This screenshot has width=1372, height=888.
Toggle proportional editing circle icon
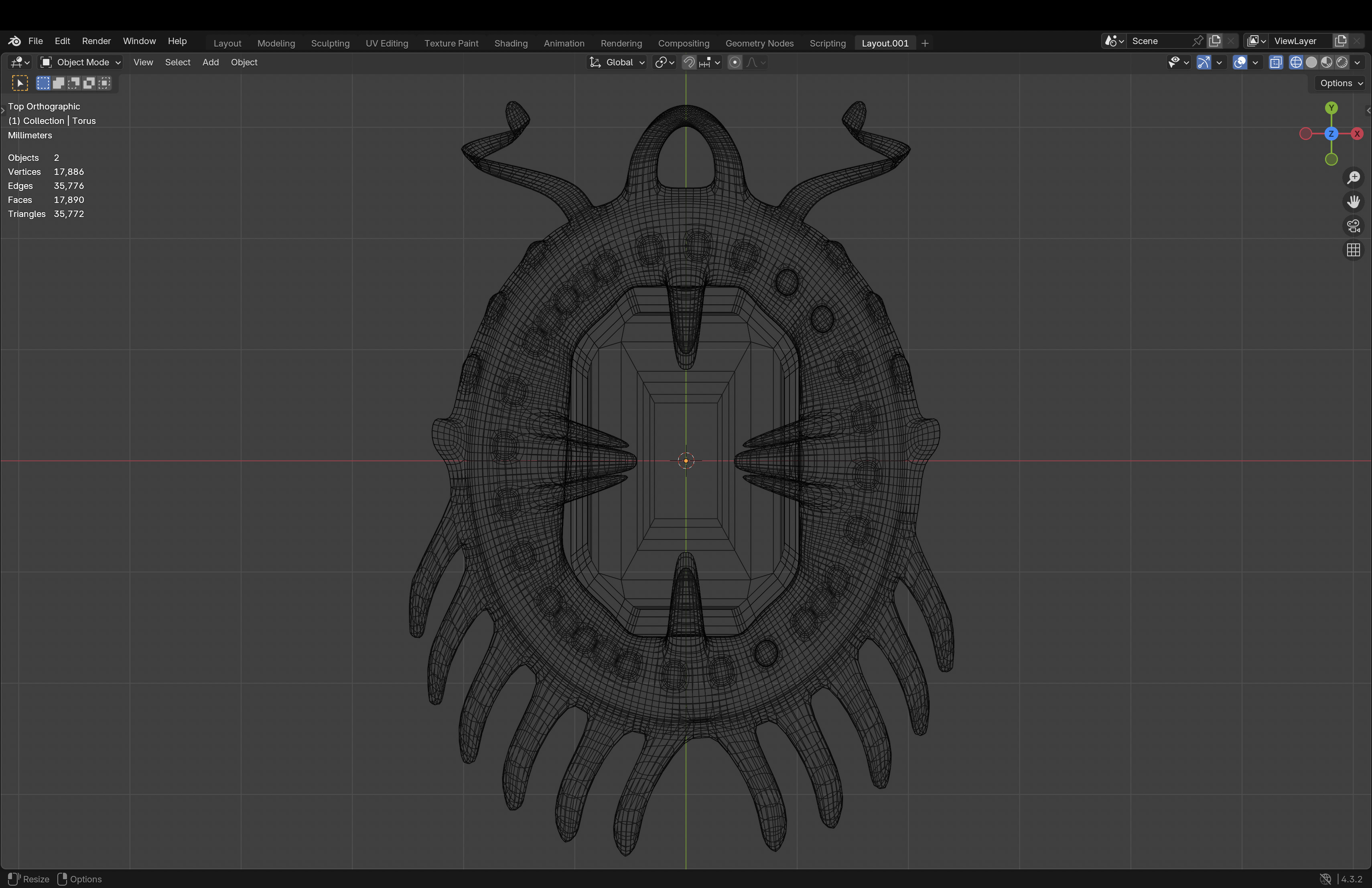[x=735, y=62]
